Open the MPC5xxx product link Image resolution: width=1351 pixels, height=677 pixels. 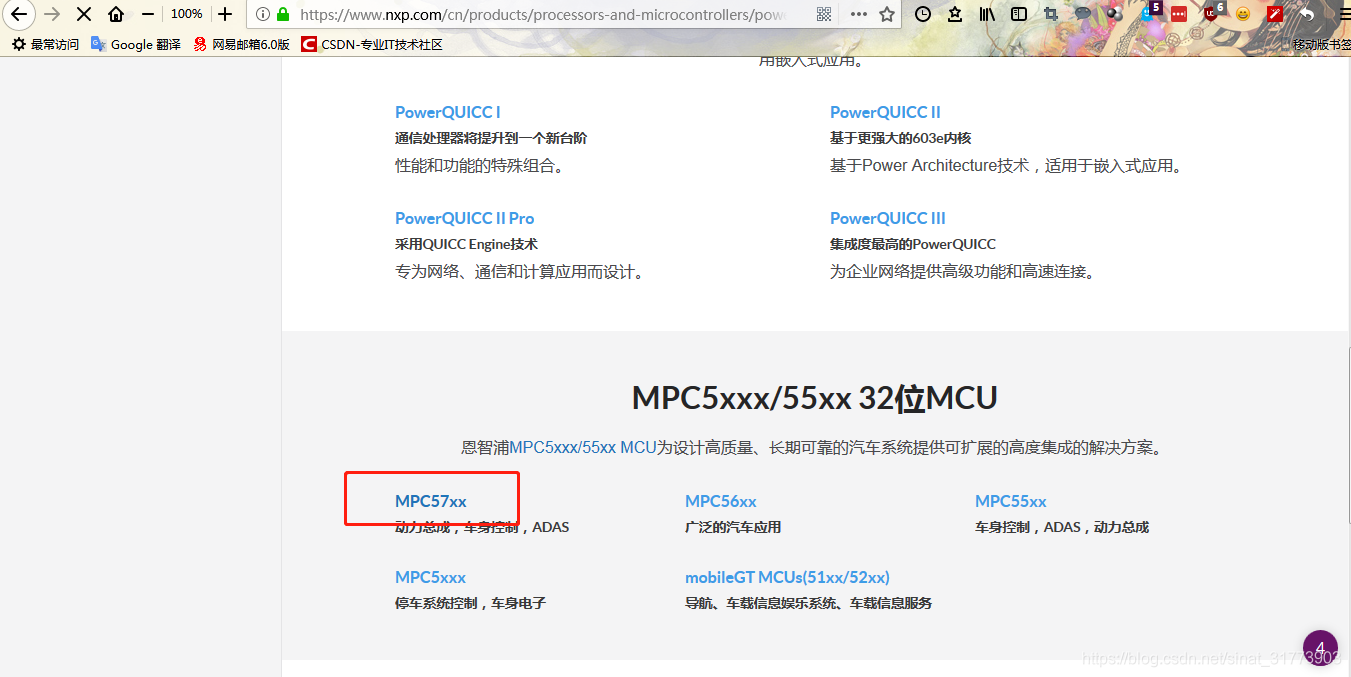pos(430,577)
